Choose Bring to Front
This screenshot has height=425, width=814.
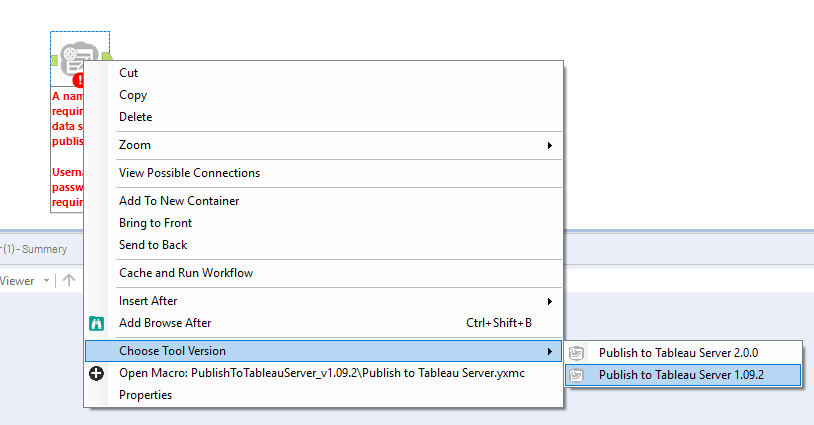[323, 223]
